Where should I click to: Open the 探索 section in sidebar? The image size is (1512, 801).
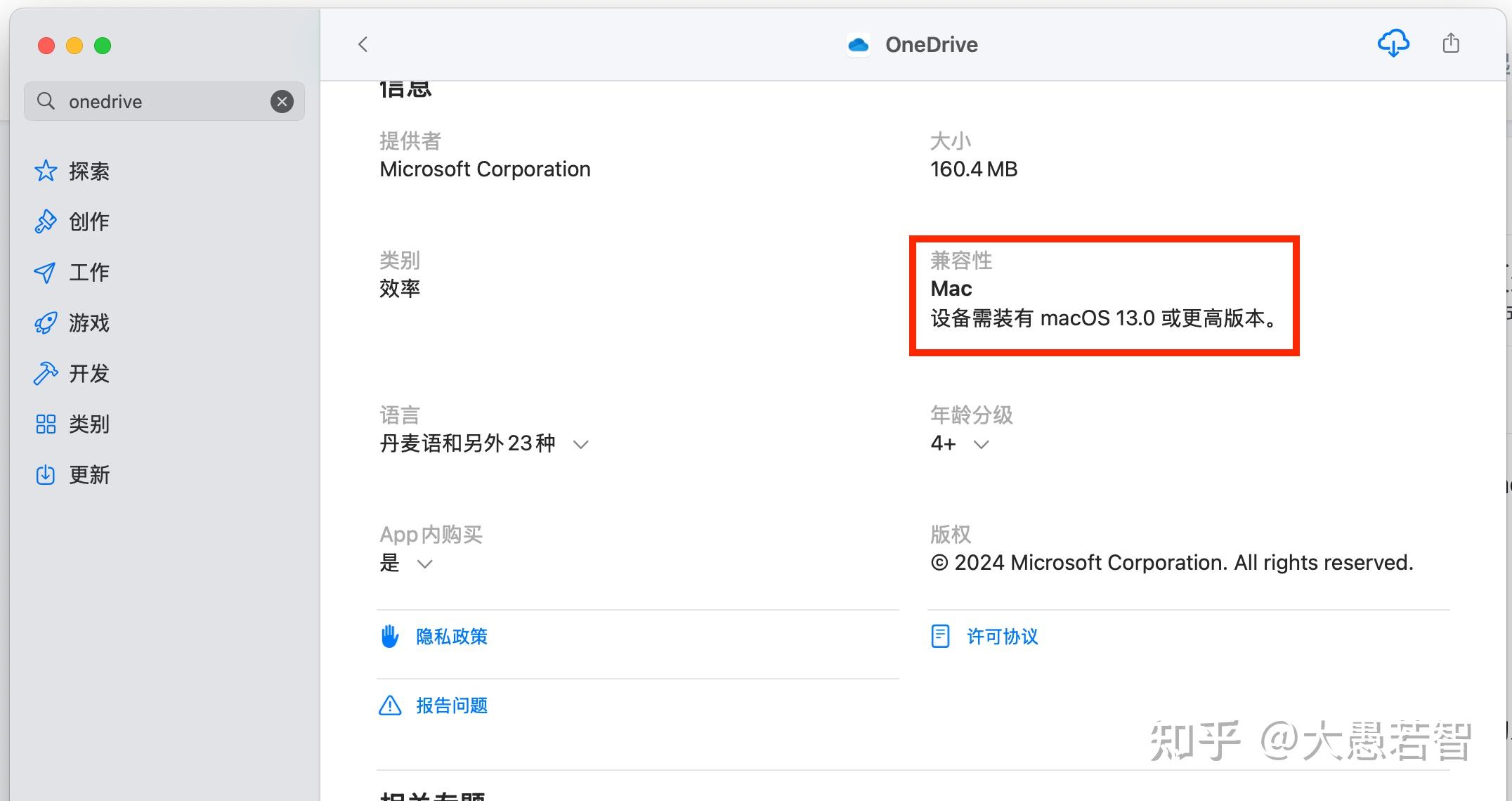point(88,171)
